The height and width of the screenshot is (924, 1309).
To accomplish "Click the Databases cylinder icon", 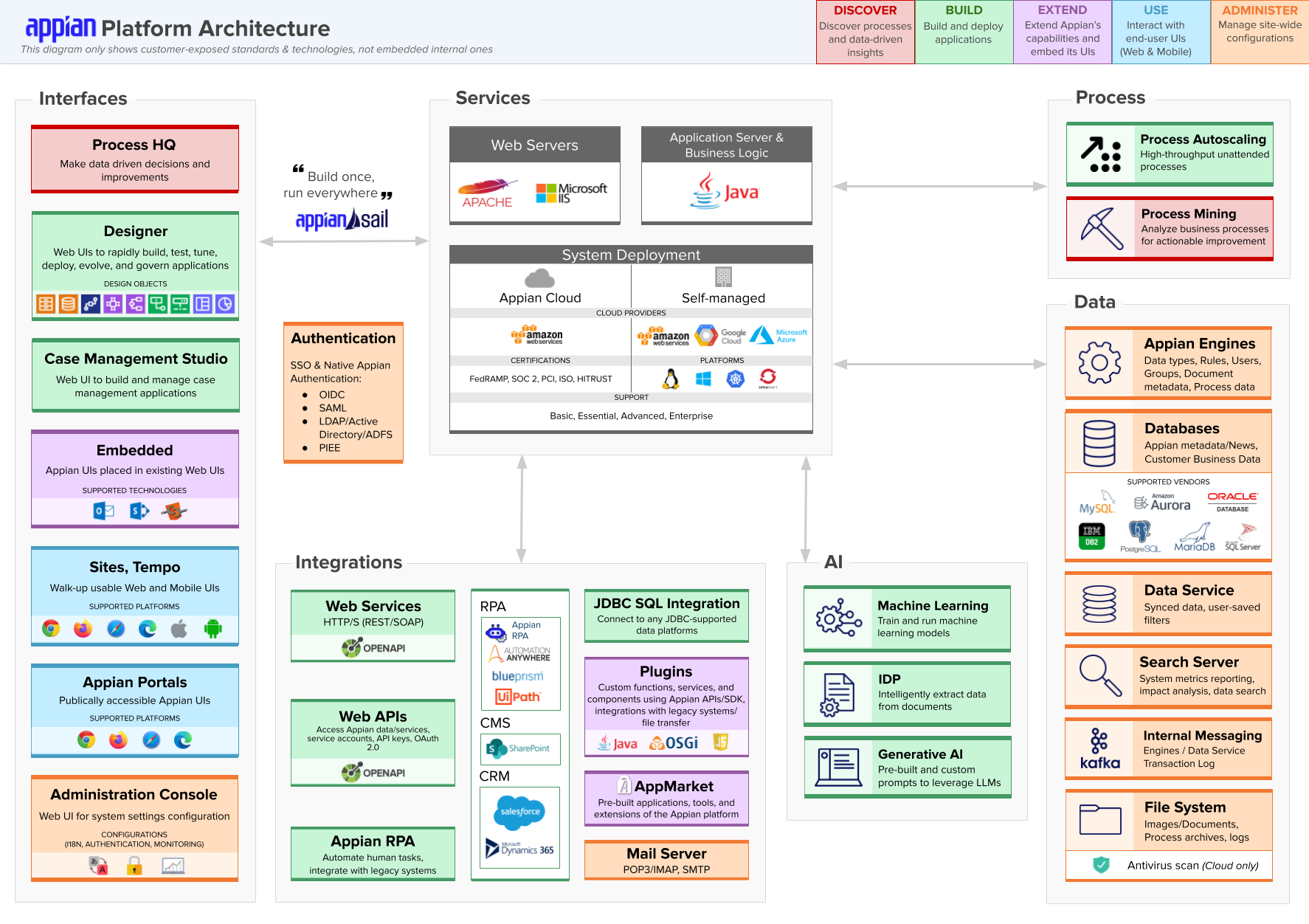I will tap(1099, 443).
